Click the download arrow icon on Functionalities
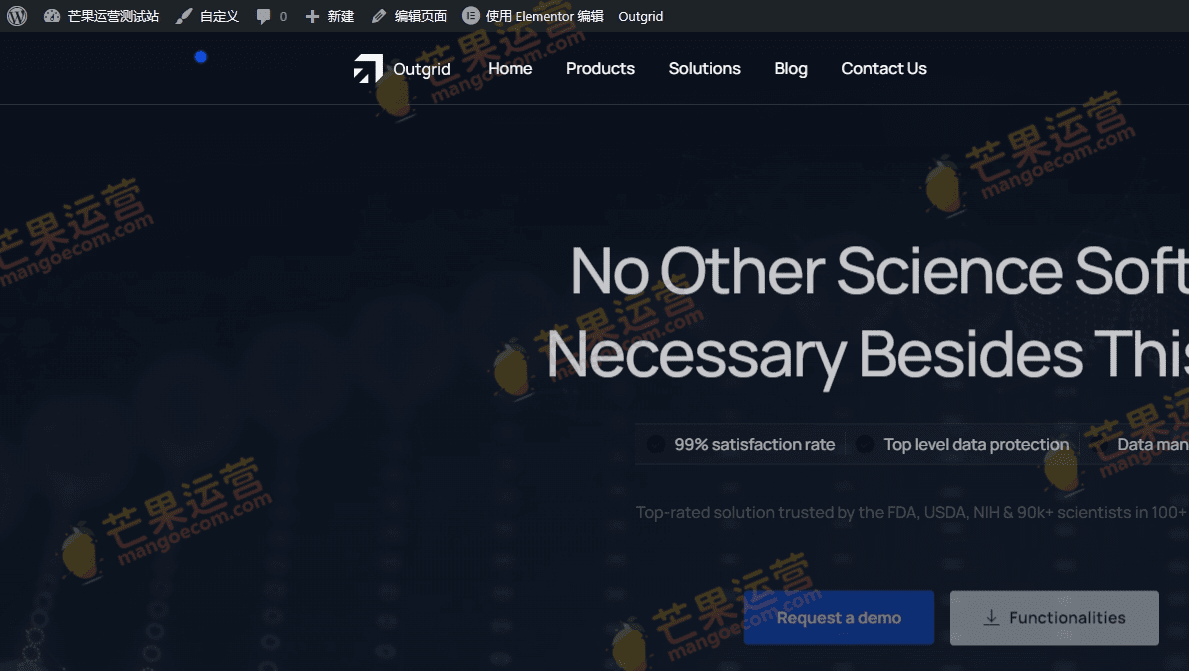The height and width of the screenshot is (671, 1189). [991, 618]
